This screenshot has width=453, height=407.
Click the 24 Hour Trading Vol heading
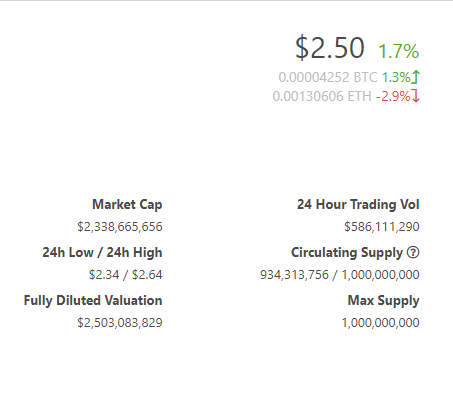[x=358, y=204]
